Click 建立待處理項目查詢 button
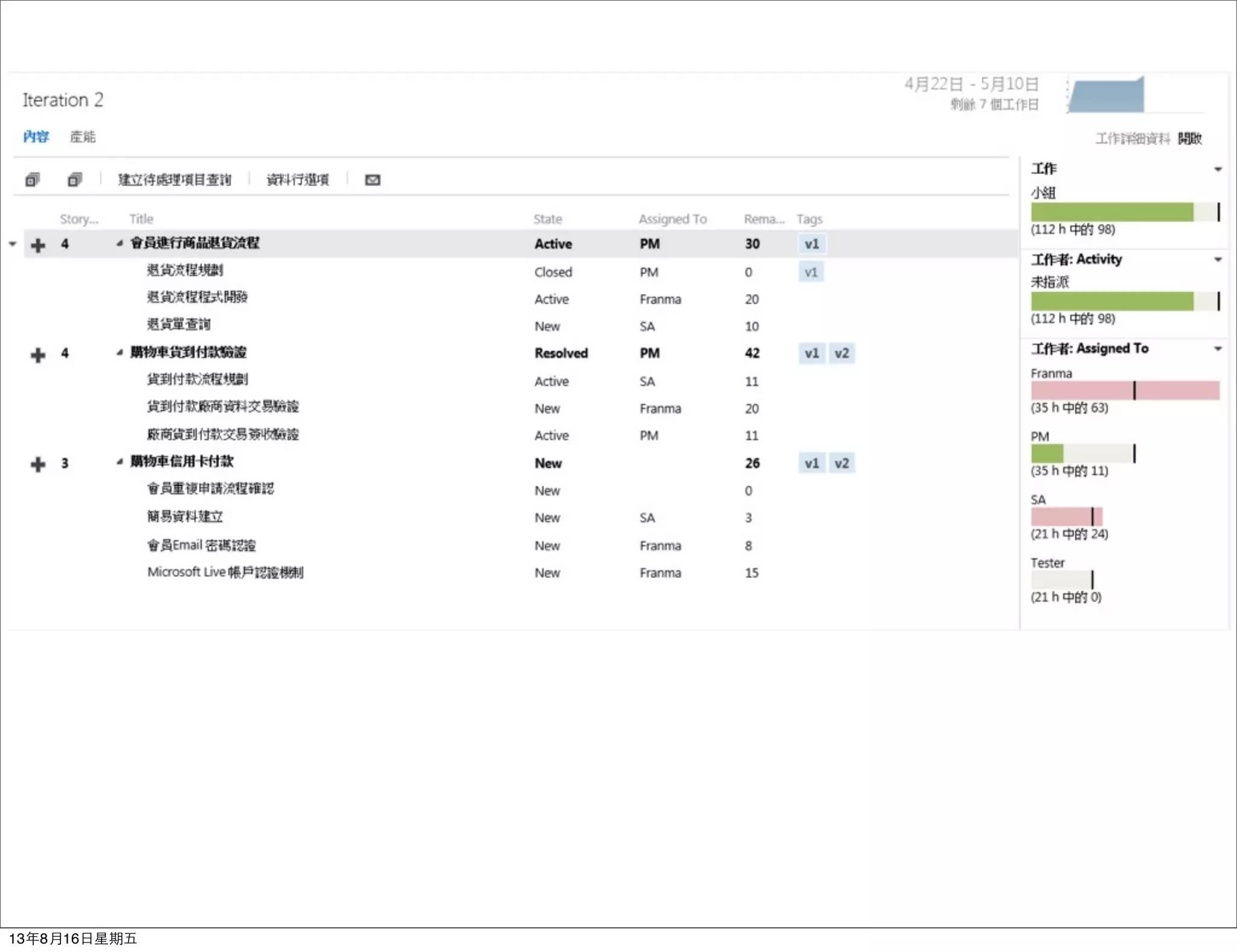The height and width of the screenshot is (952, 1237). pyautogui.click(x=175, y=180)
